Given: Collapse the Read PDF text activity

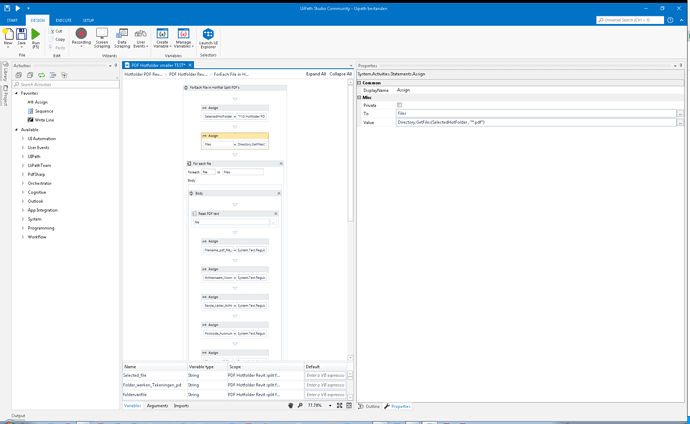Looking at the screenshot, I should [x=275, y=214].
